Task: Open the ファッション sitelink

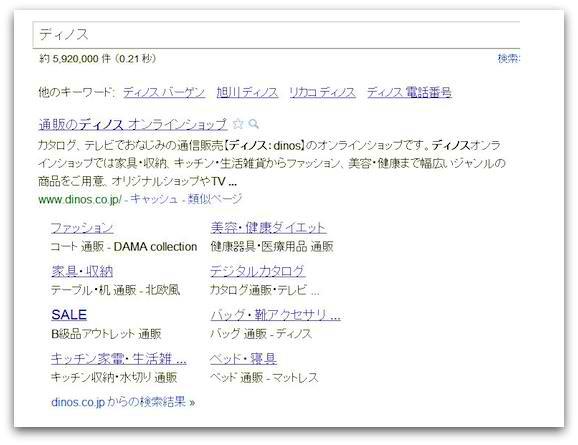Action: pyautogui.click(x=82, y=228)
